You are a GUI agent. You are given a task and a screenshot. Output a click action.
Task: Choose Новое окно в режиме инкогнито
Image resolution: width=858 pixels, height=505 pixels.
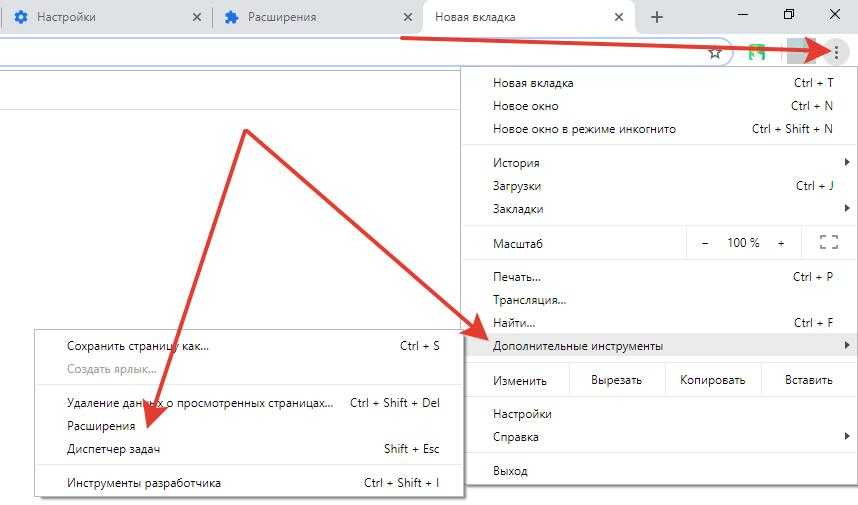pyautogui.click(x=584, y=129)
